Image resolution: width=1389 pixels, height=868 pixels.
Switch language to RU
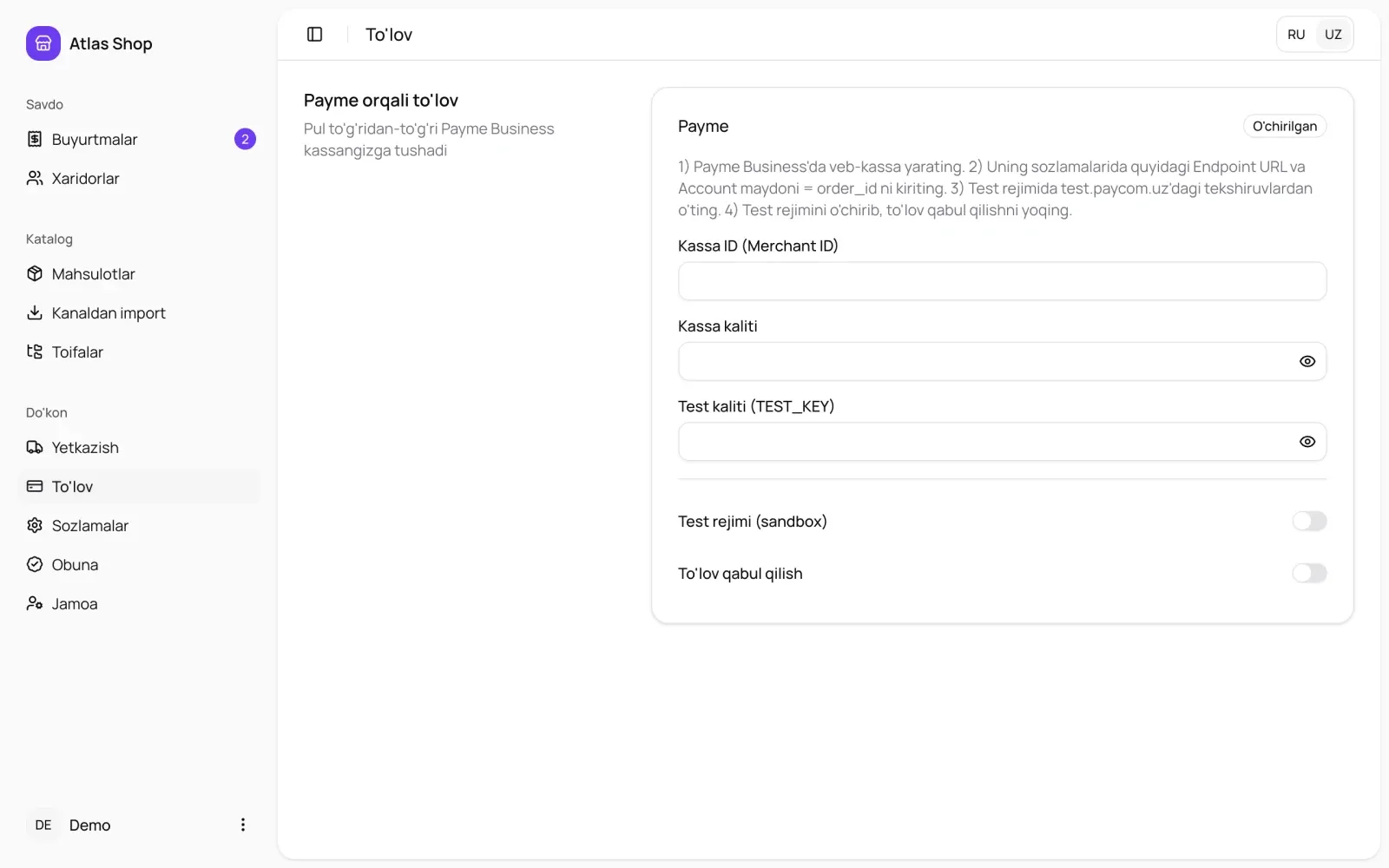tap(1296, 35)
